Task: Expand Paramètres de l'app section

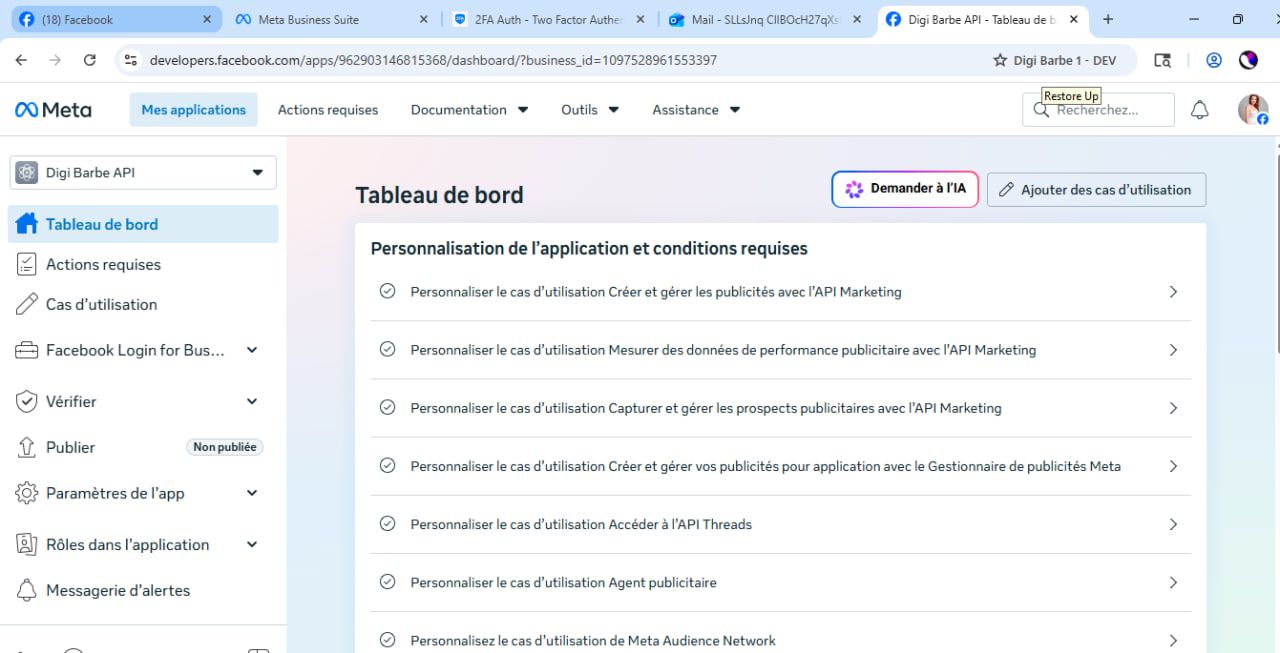Action: click(252, 493)
